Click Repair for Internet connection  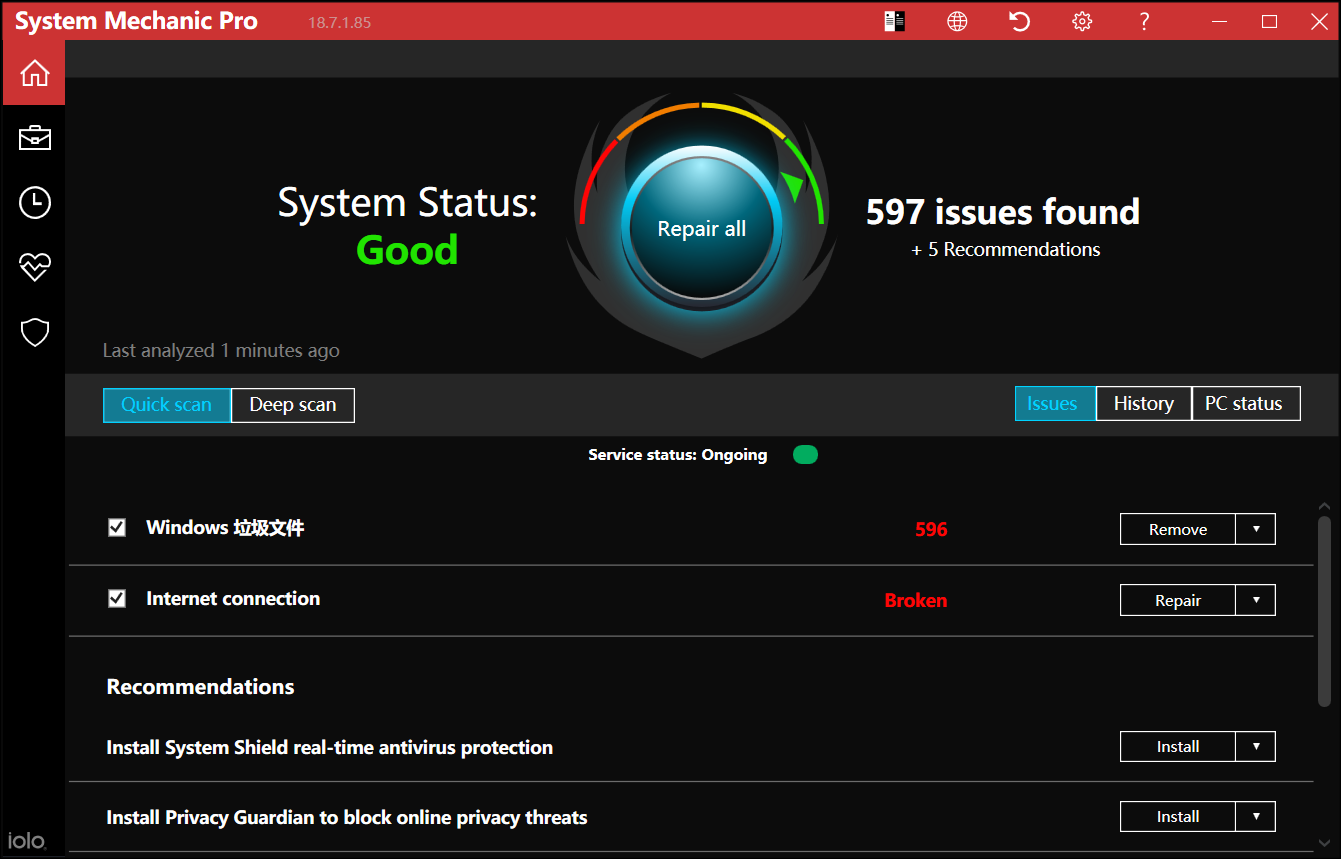1178,600
